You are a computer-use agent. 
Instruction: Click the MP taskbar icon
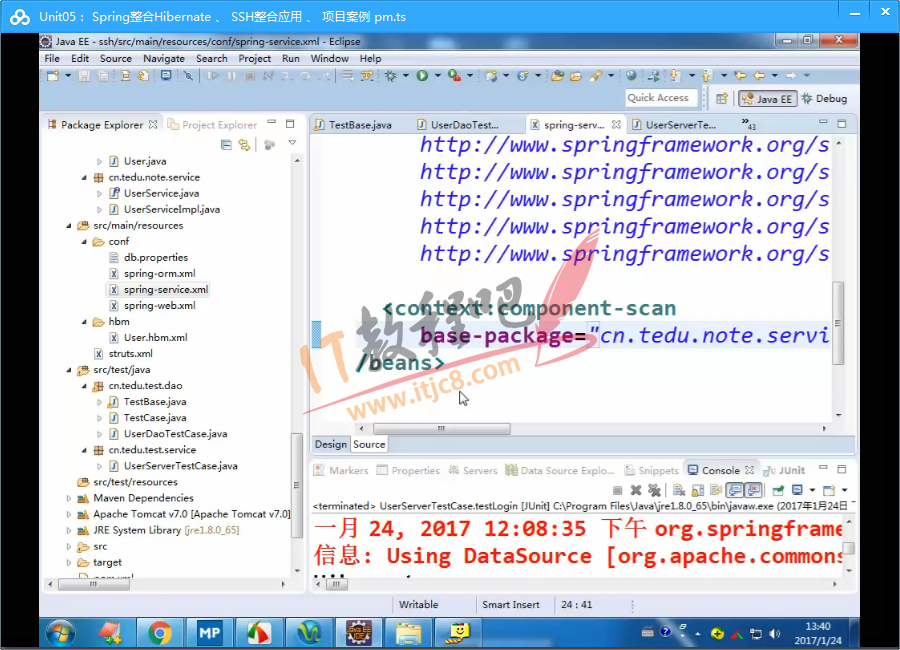coord(209,633)
